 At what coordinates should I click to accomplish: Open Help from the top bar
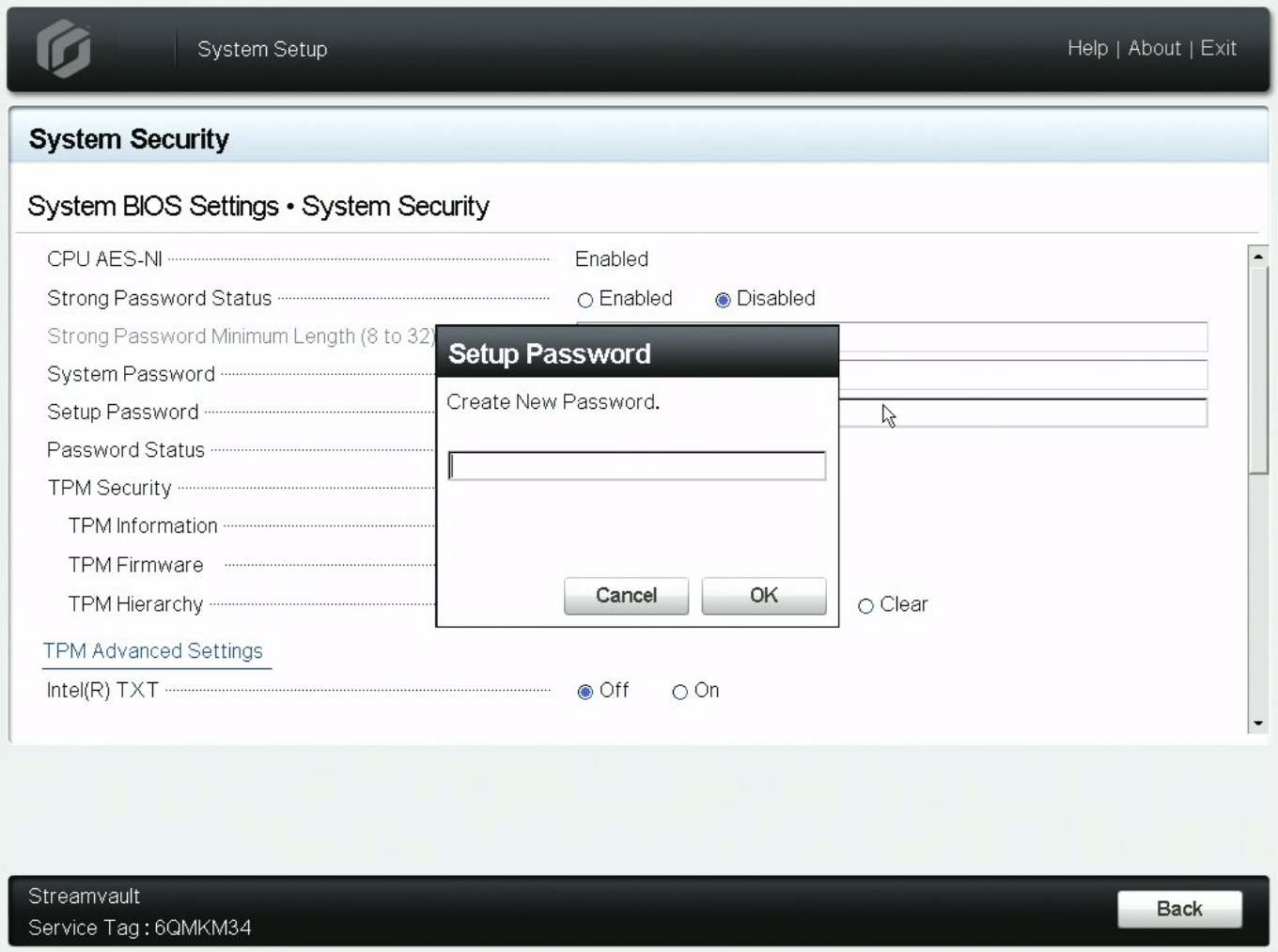(x=1087, y=48)
